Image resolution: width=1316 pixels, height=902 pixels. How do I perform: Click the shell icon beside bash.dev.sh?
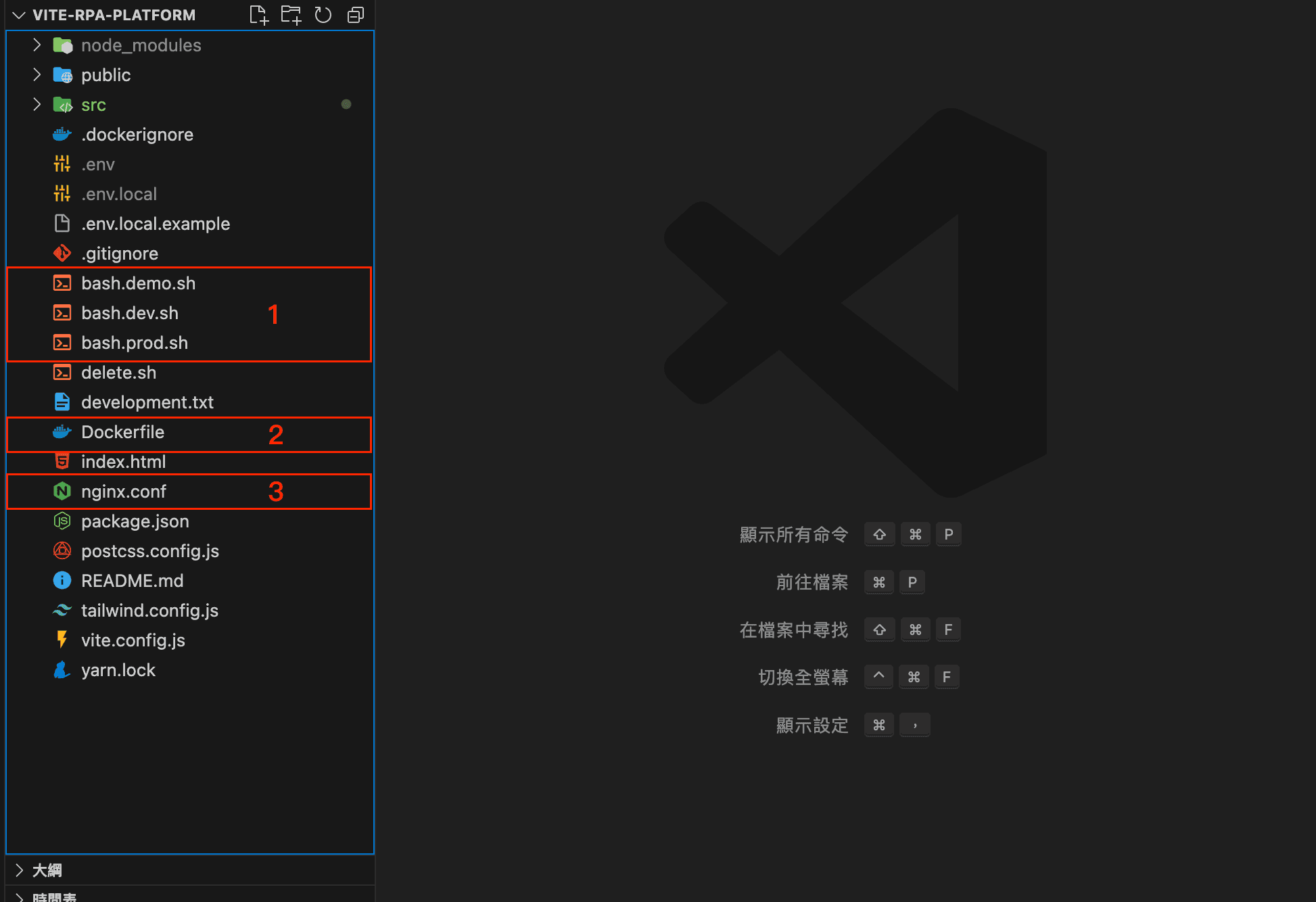point(62,313)
